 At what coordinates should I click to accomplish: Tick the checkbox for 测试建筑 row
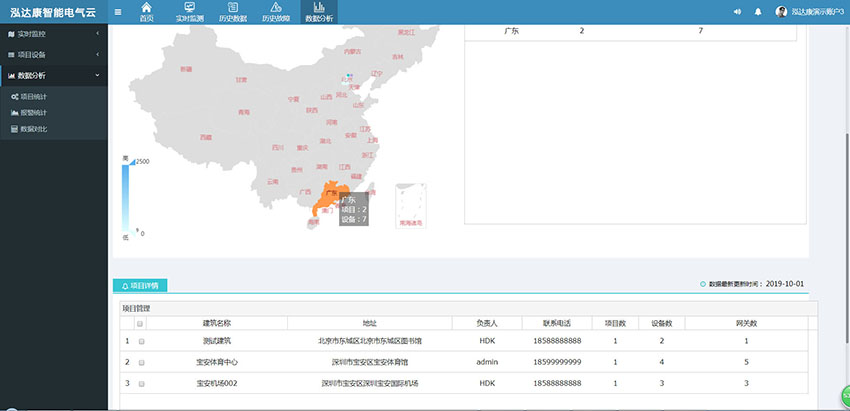(x=140, y=341)
